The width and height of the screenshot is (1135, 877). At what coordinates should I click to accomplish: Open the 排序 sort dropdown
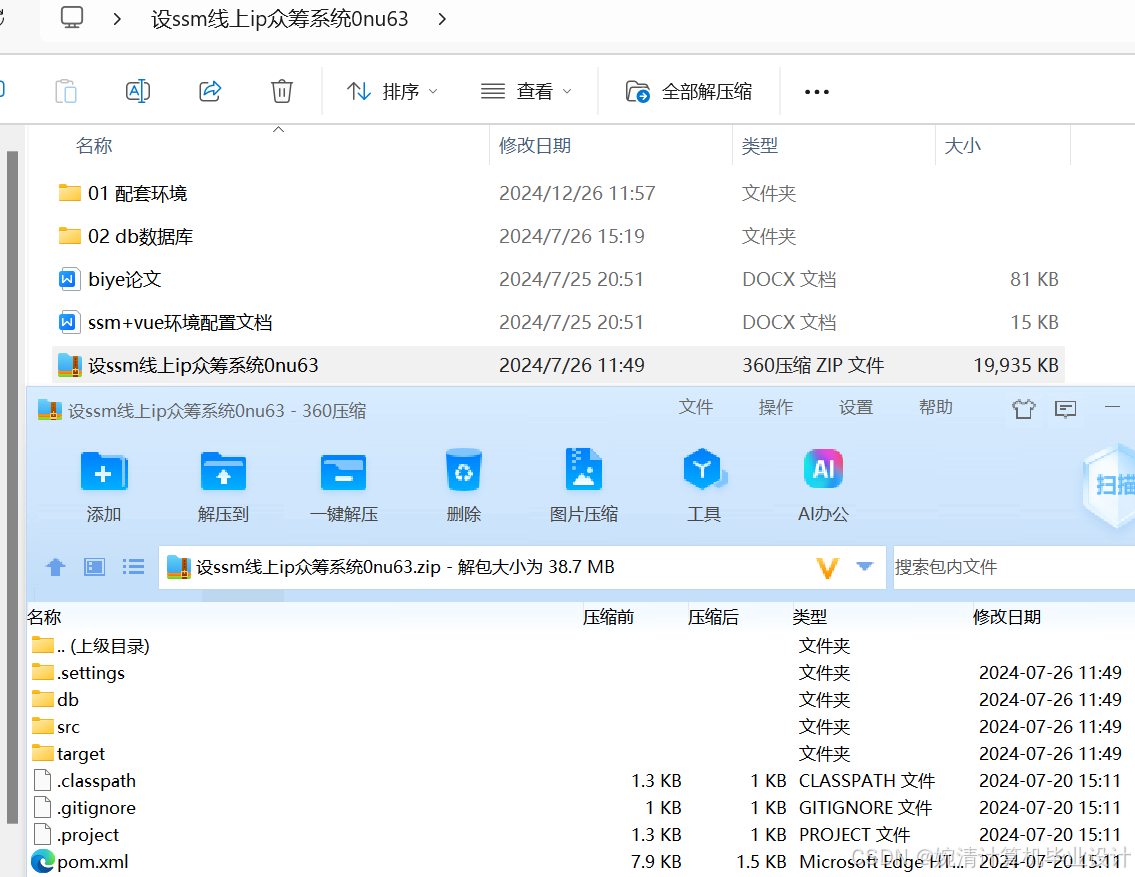(392, 92)
